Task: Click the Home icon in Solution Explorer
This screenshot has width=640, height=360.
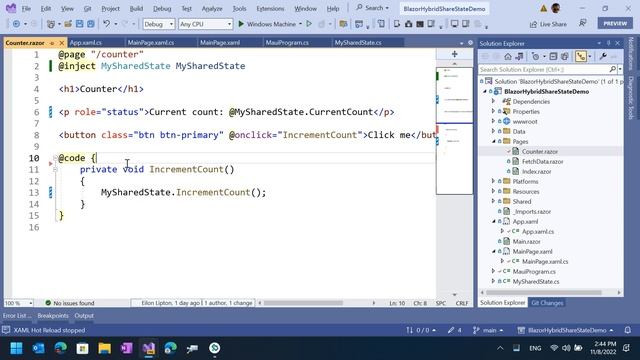Action: (508, 56)
